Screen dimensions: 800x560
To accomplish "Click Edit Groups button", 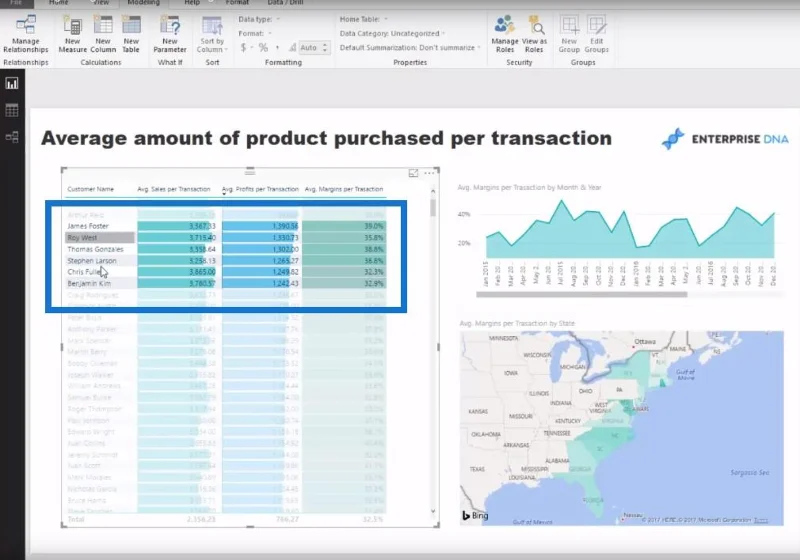I will [x=596, y=34].
